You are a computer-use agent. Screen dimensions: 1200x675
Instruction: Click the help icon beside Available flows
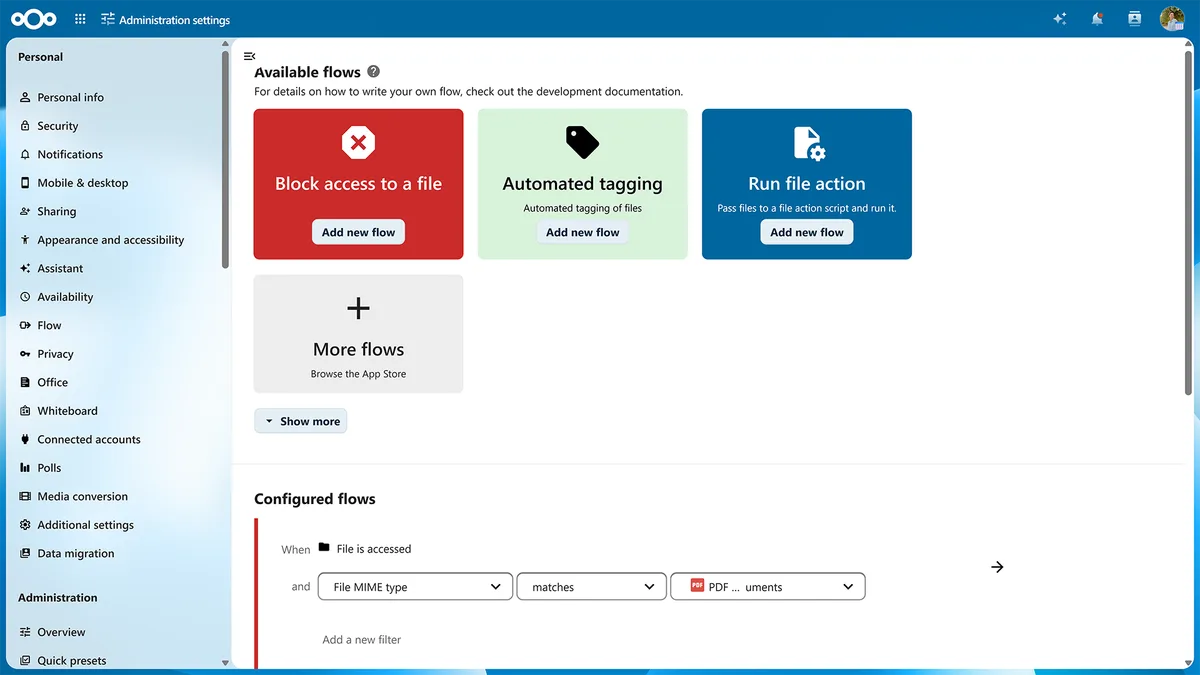373,71
